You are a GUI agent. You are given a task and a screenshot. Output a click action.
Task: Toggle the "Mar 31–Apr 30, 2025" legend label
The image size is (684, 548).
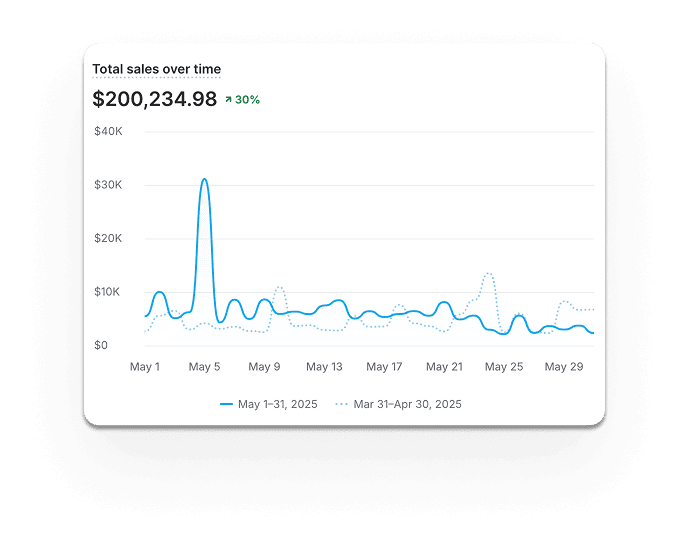coord(408,404)
